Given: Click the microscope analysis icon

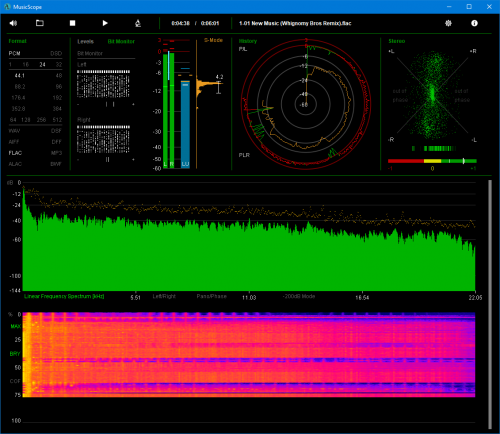Looking at the screenshot, I should pyautogui.click(x=138, y=23).
